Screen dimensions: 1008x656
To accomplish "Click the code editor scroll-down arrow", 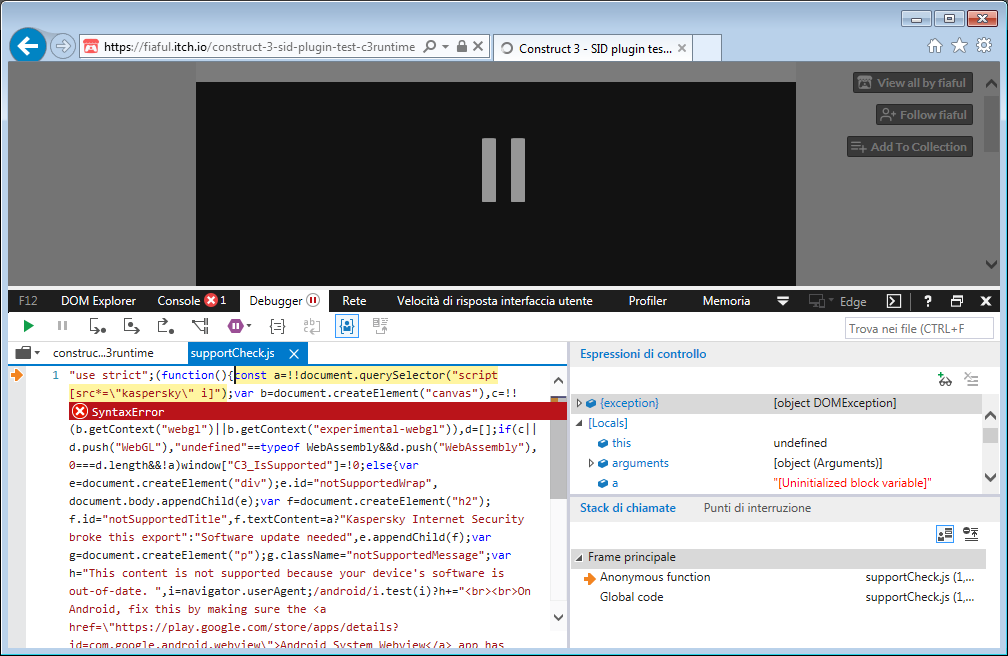I will (x=558, y=617).
